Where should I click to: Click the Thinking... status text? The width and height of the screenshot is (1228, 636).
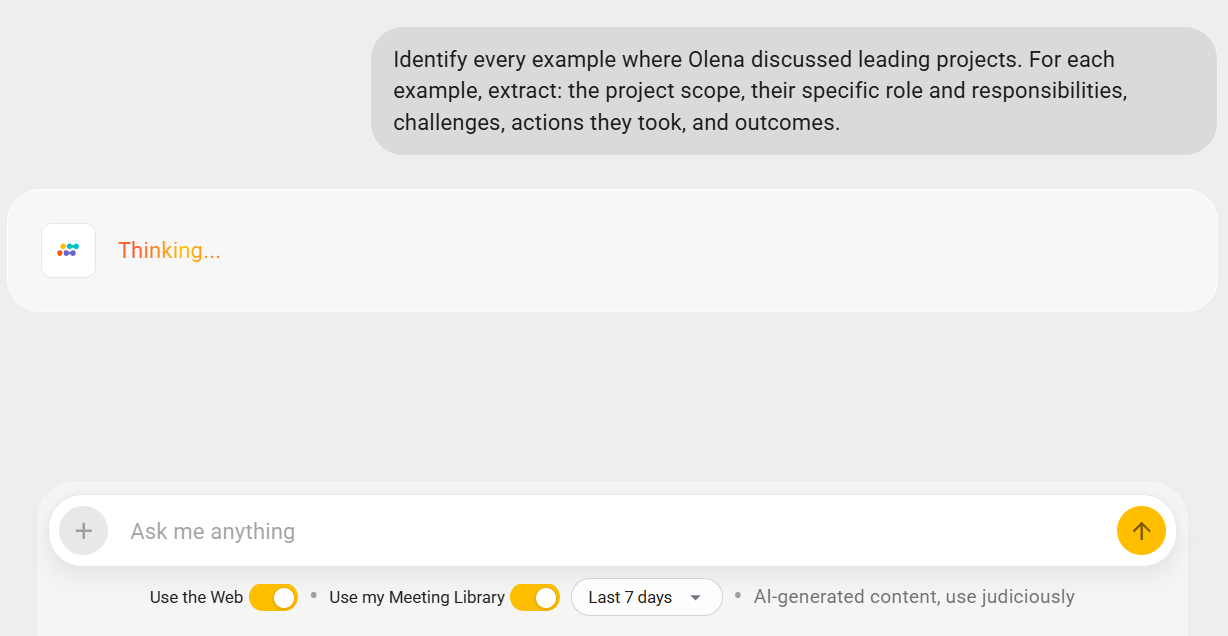pos(169,251)
